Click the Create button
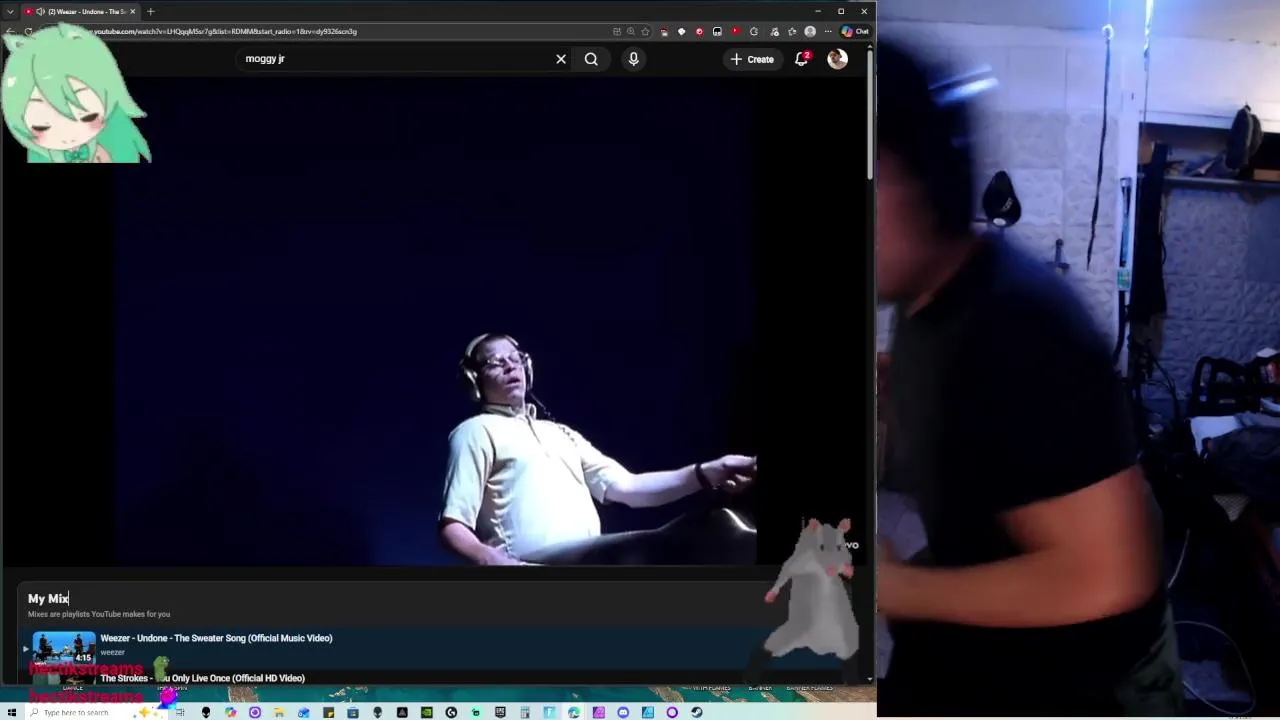The width and height of the screenshot is (1280, 720). click(752, 59)
